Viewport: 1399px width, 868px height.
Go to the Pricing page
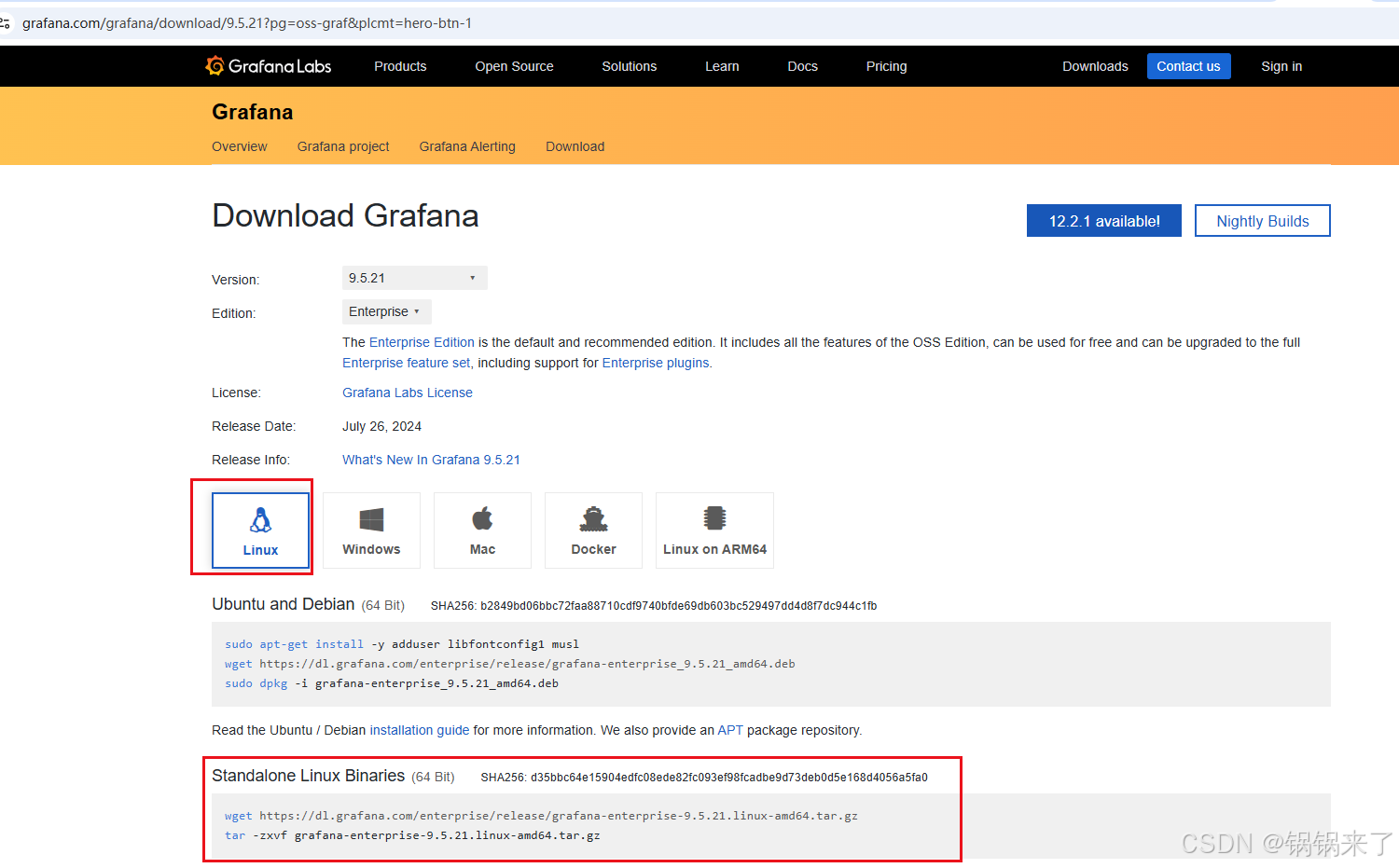pyautogui.click(x=886, y=66)
